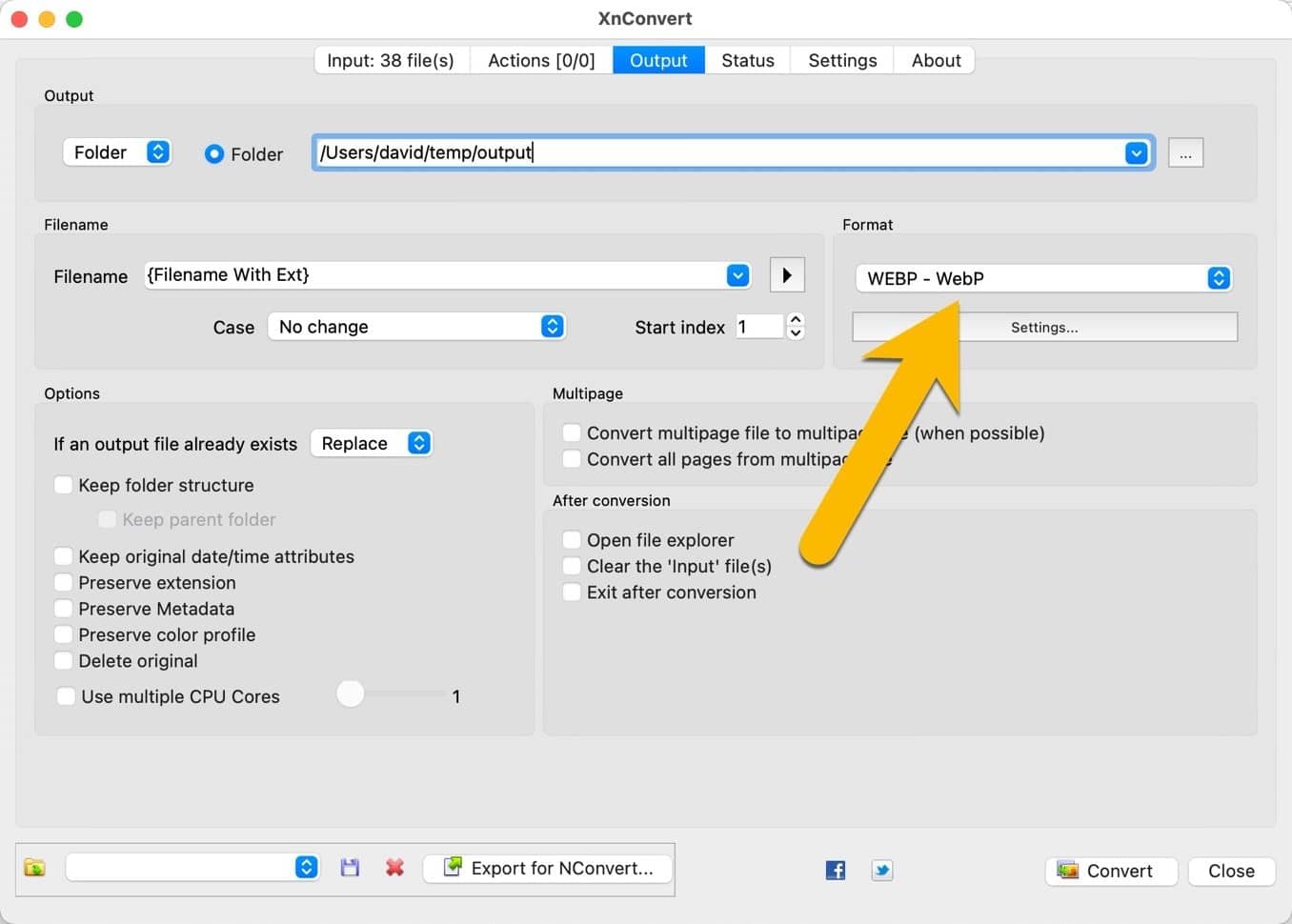This screenshot has height=924, width=1292.
Task: Select the Folder radio button
Action: (214, 153)
